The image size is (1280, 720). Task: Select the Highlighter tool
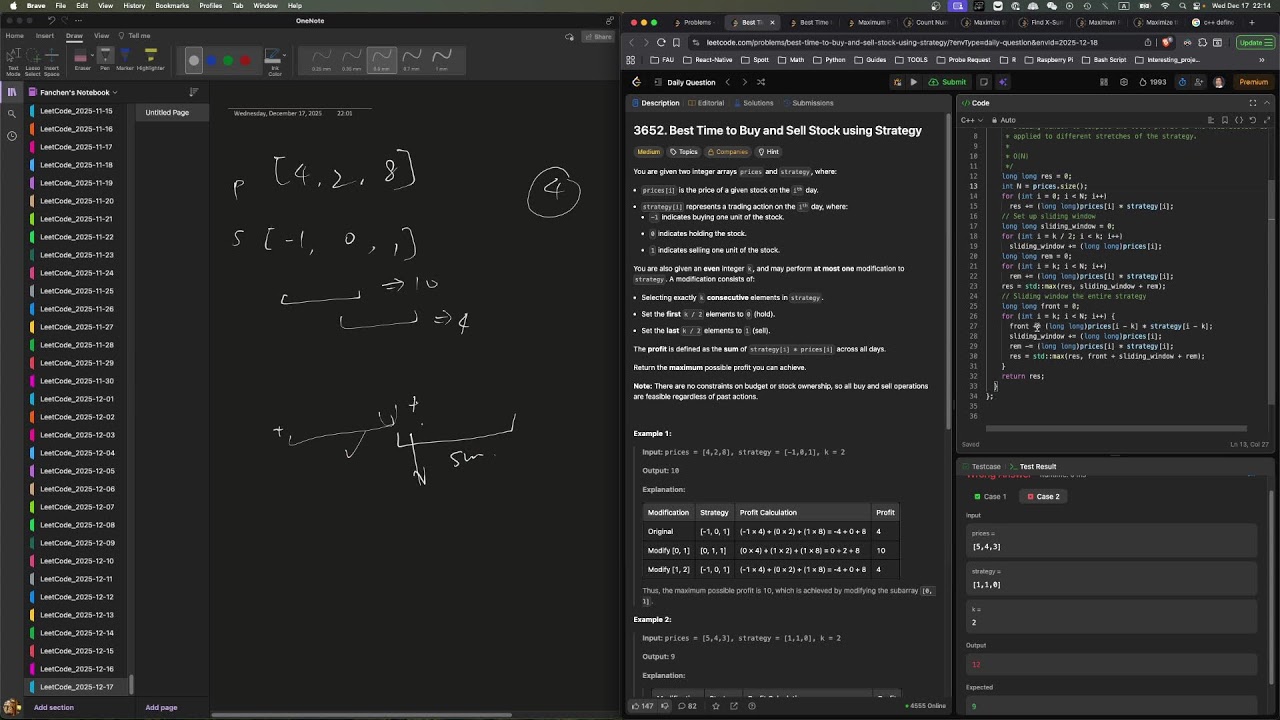pos(151,58)
